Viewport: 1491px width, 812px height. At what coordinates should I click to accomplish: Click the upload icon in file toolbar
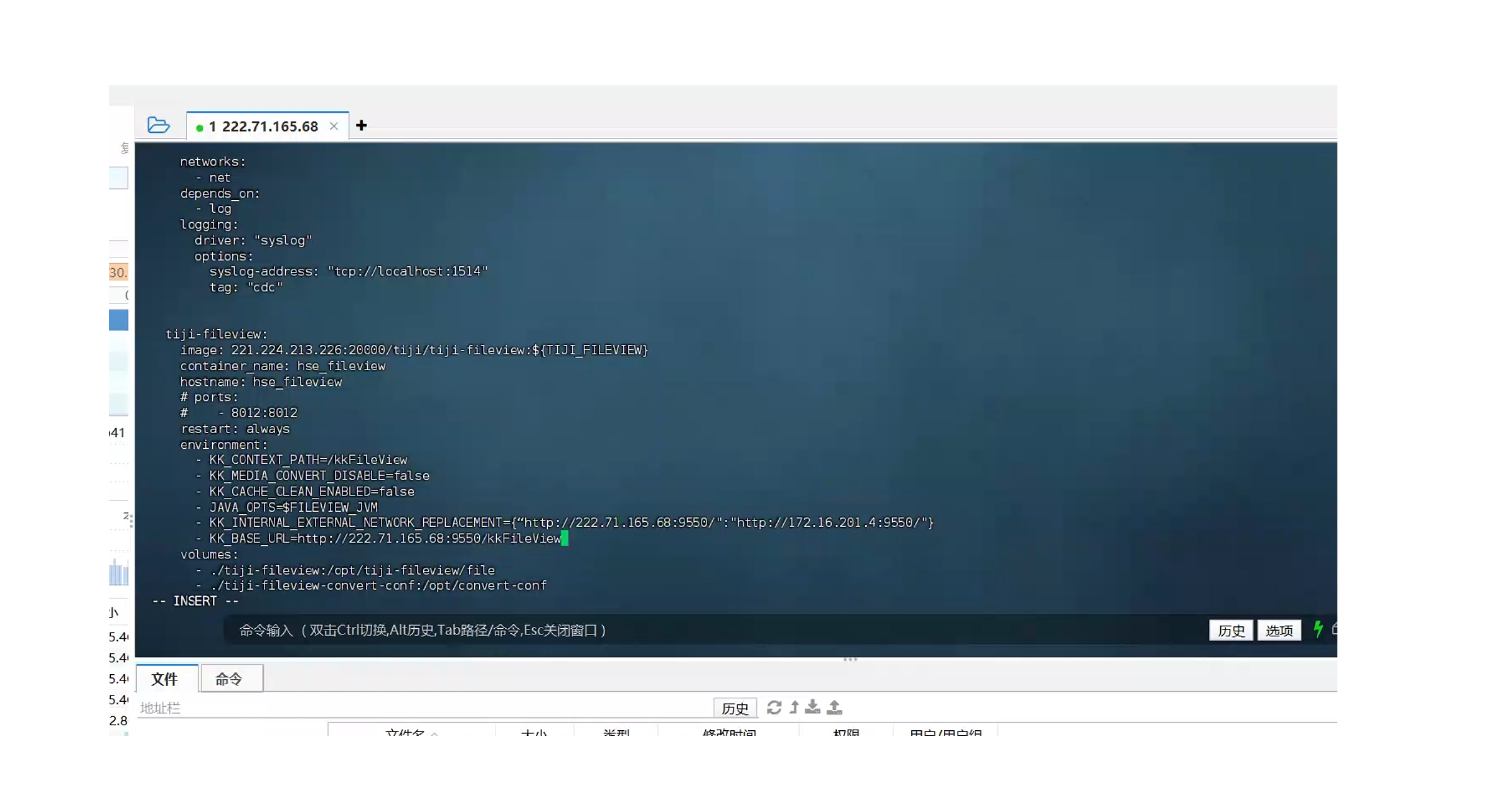(x=834, y=708)
